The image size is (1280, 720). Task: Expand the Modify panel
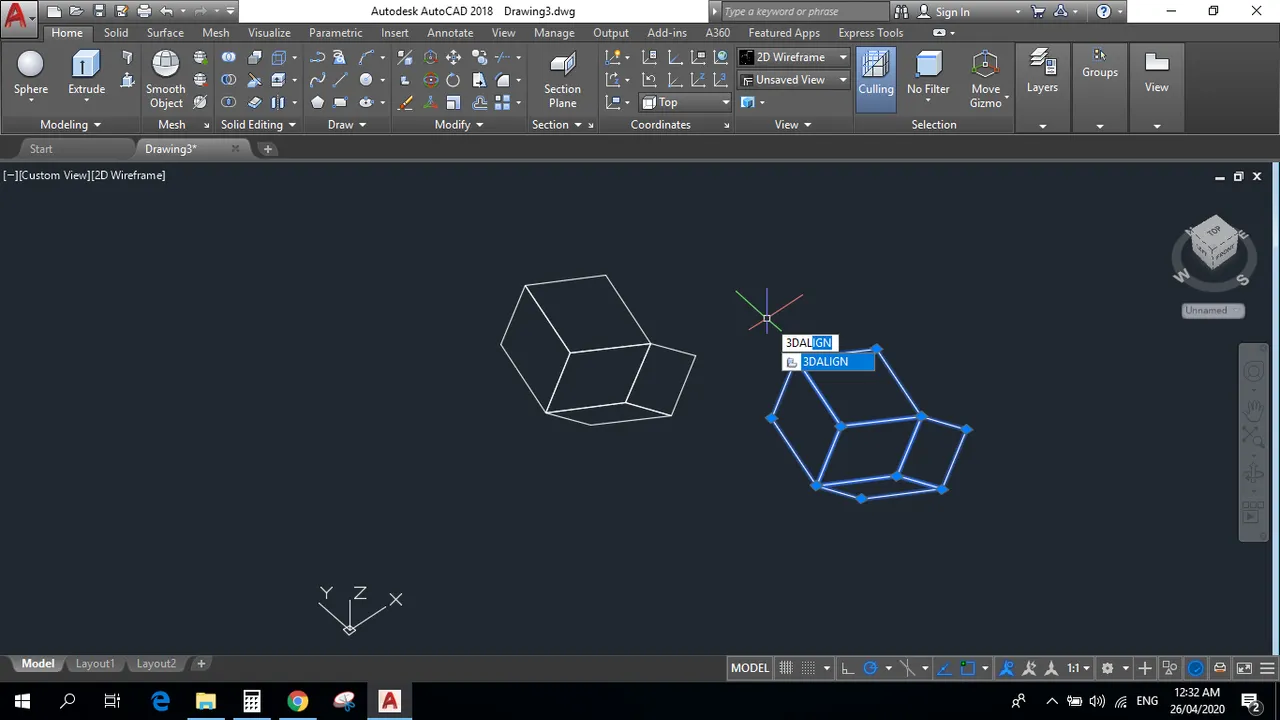point(459,125)
